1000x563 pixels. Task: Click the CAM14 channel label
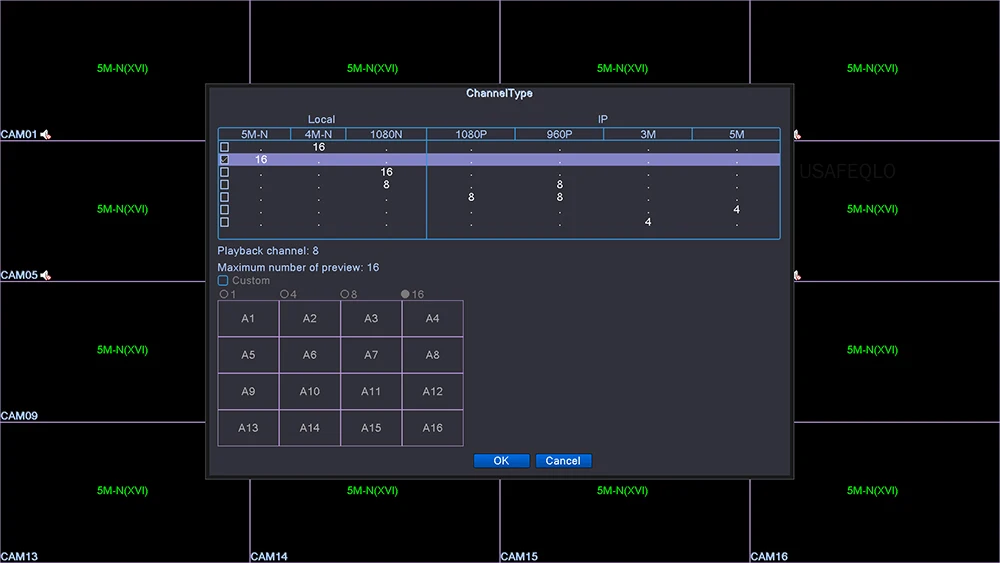click(x=269, y=557)
